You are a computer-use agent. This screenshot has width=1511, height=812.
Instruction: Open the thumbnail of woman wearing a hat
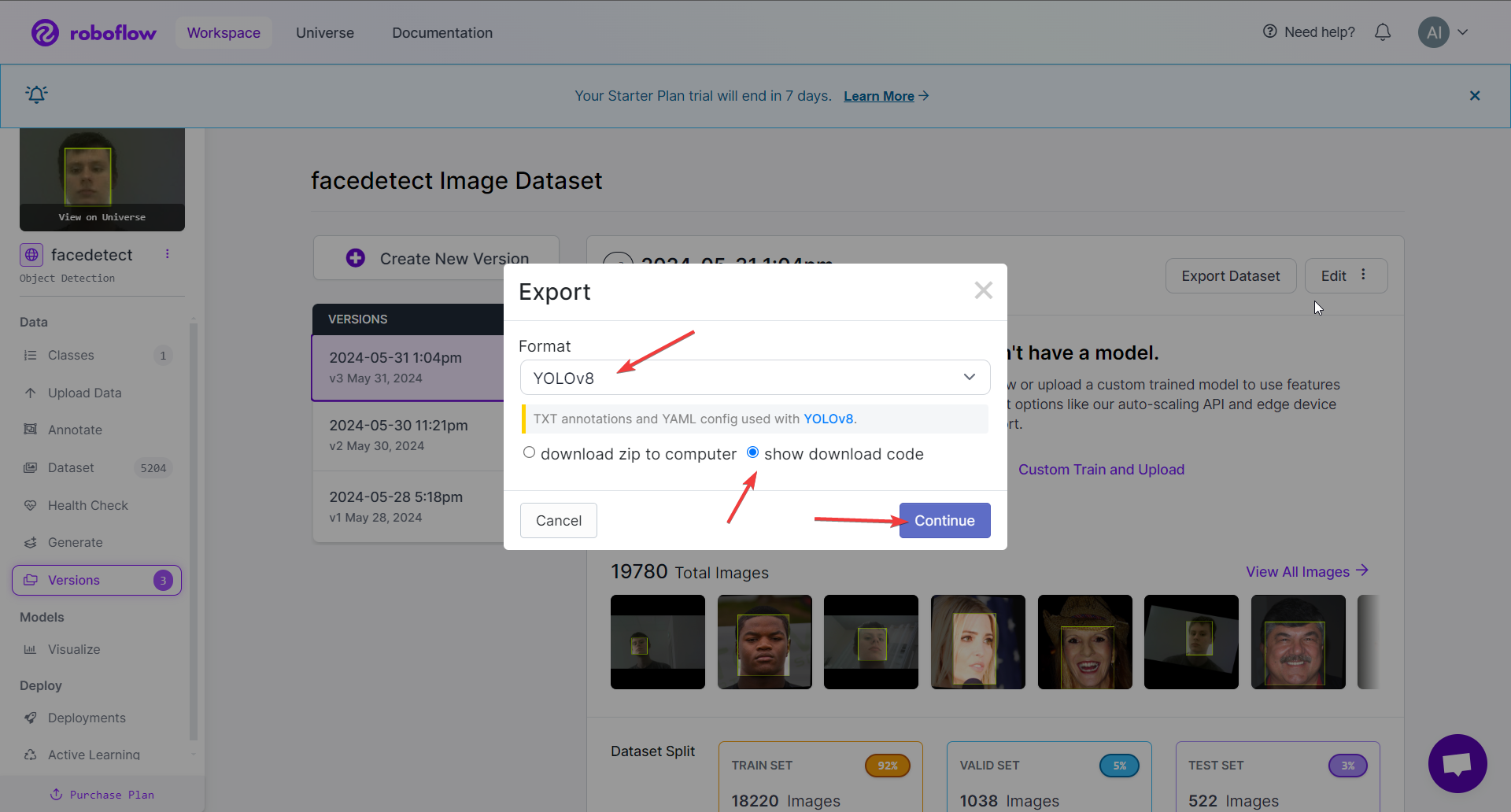[x=1085, y=642]
